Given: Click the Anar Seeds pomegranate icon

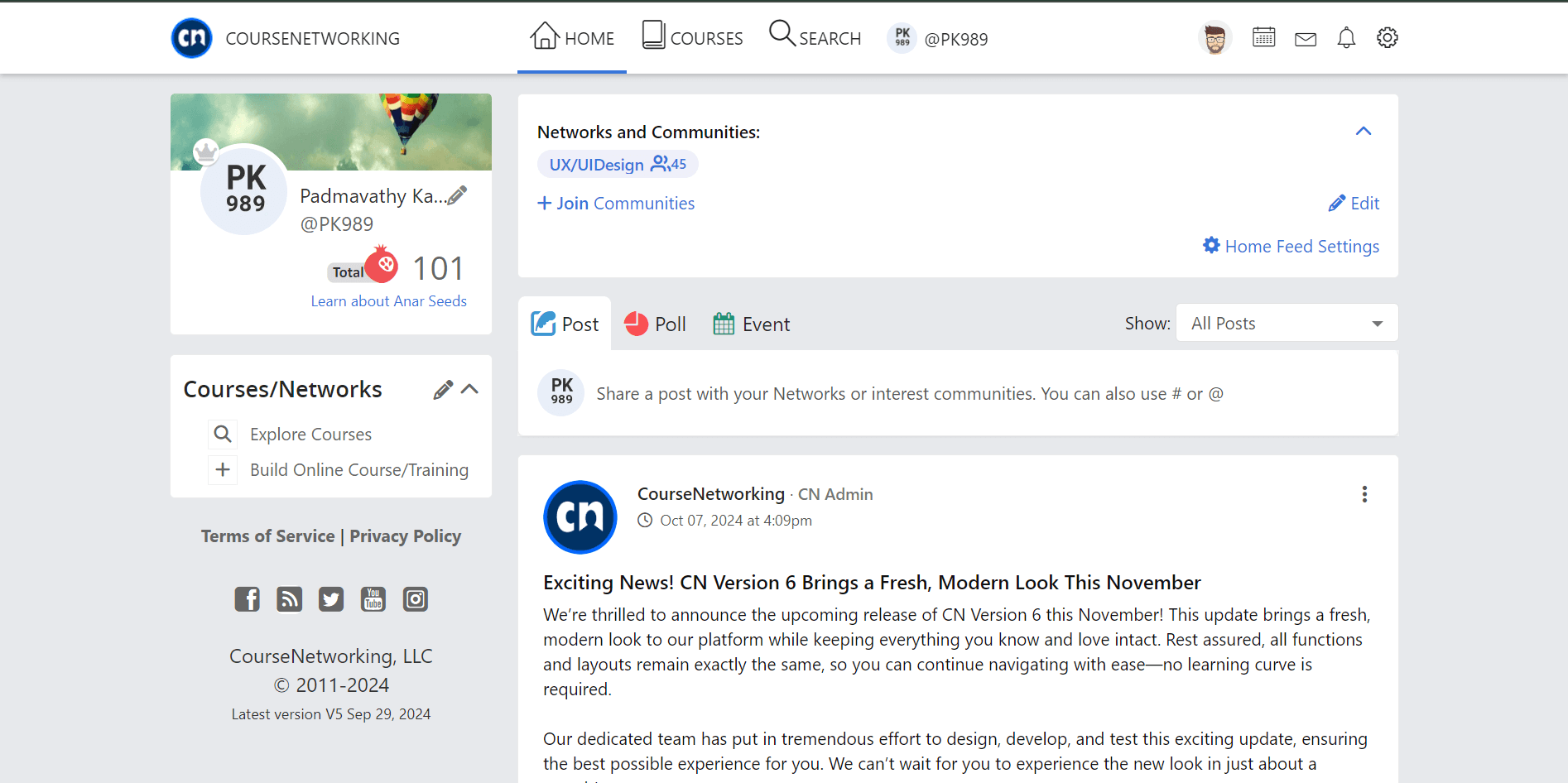Looking at the screenshot, I should [382, 264].
